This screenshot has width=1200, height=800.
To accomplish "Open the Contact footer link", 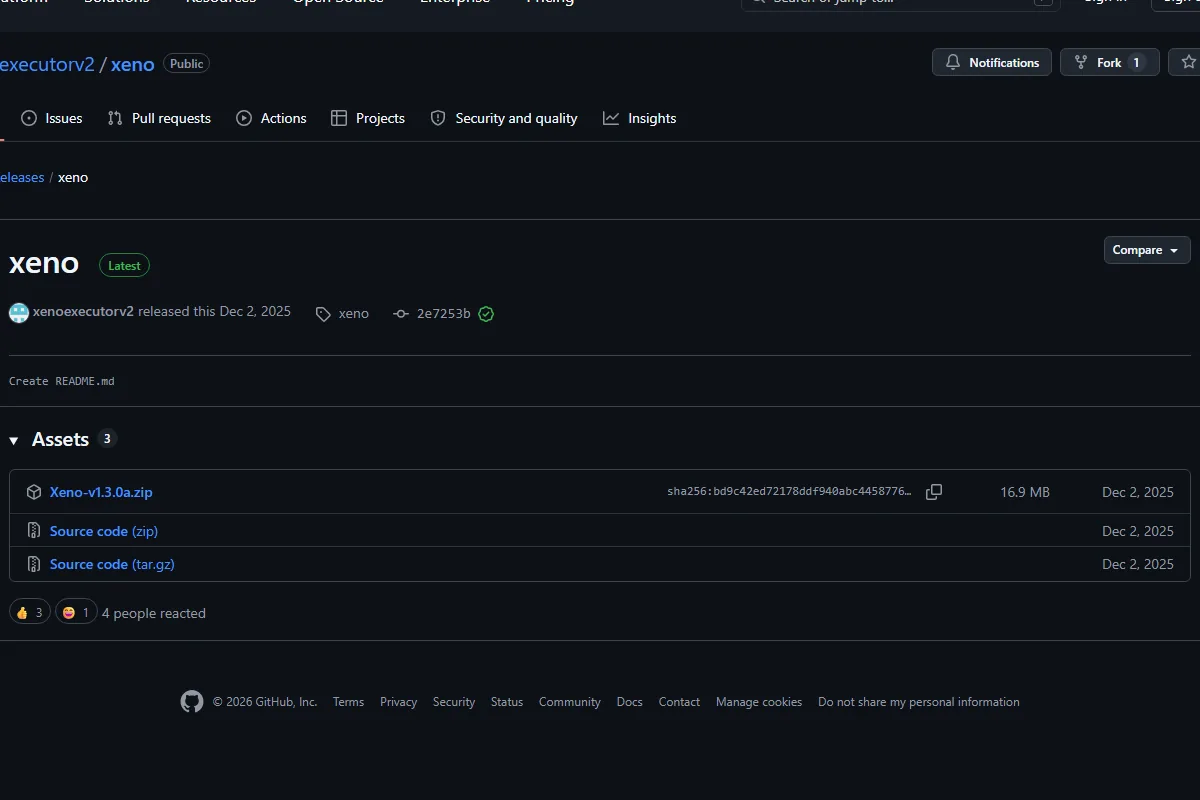I will (x=679, y=702).
